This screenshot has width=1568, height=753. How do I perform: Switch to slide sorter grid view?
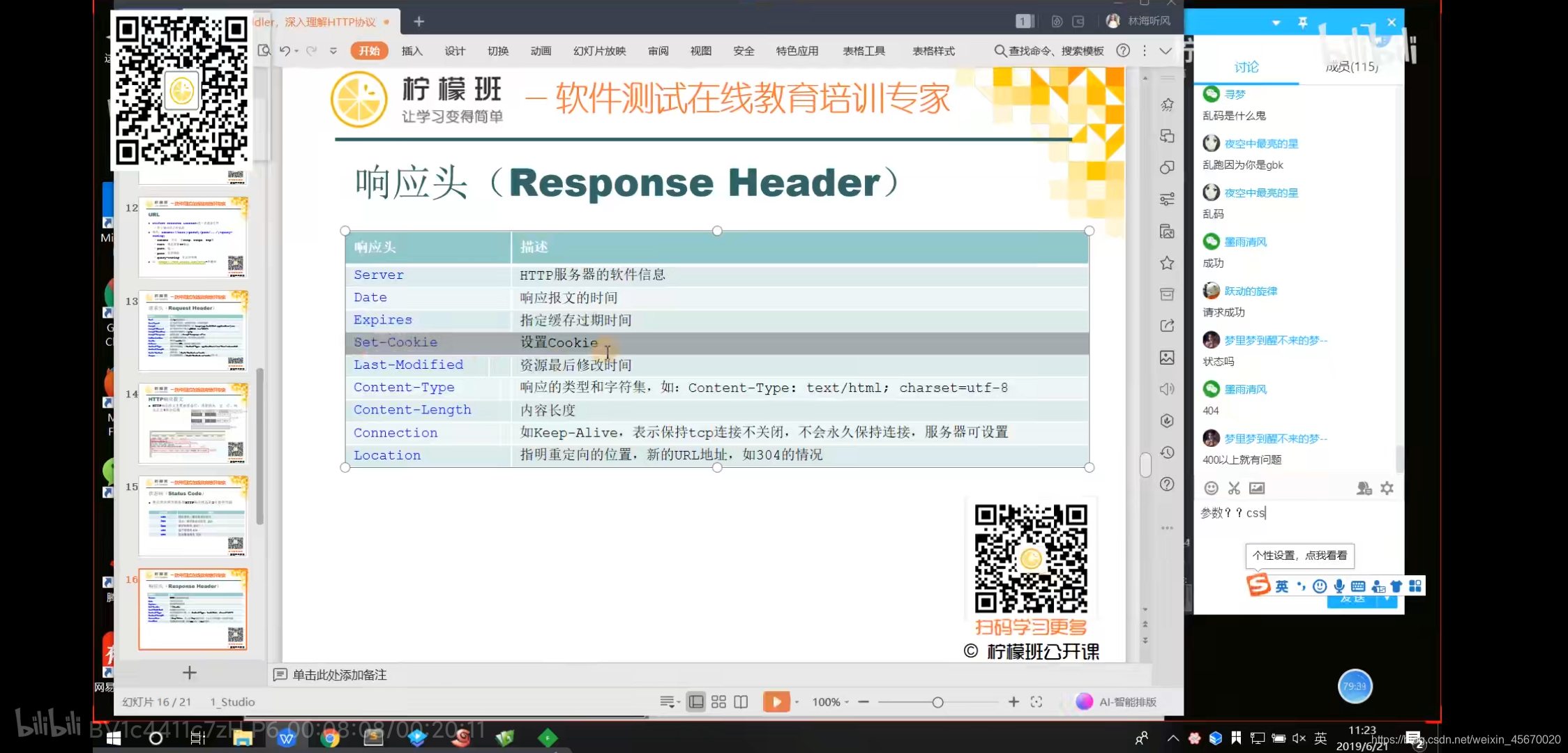point(718,701)
